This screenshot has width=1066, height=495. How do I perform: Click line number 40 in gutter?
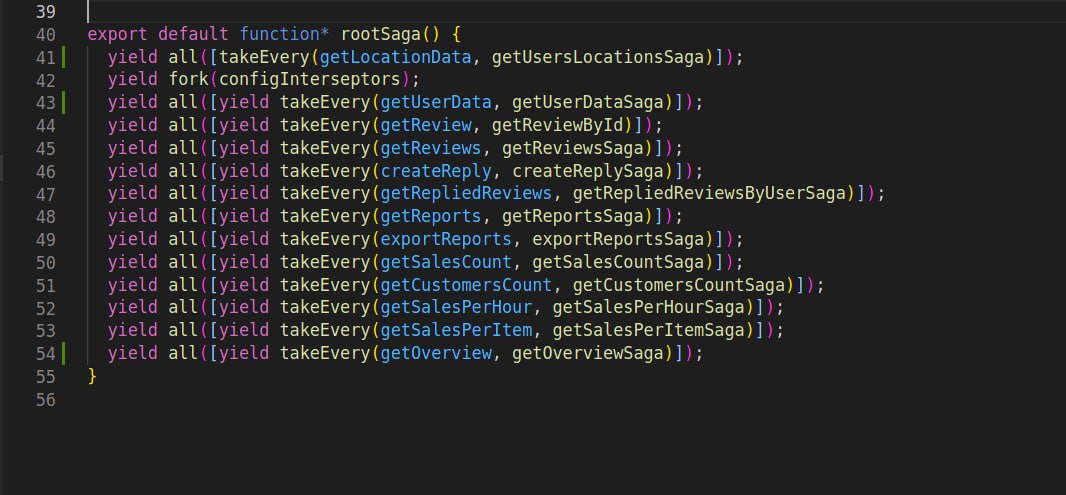pyautogui.click(x=45, y=35)
